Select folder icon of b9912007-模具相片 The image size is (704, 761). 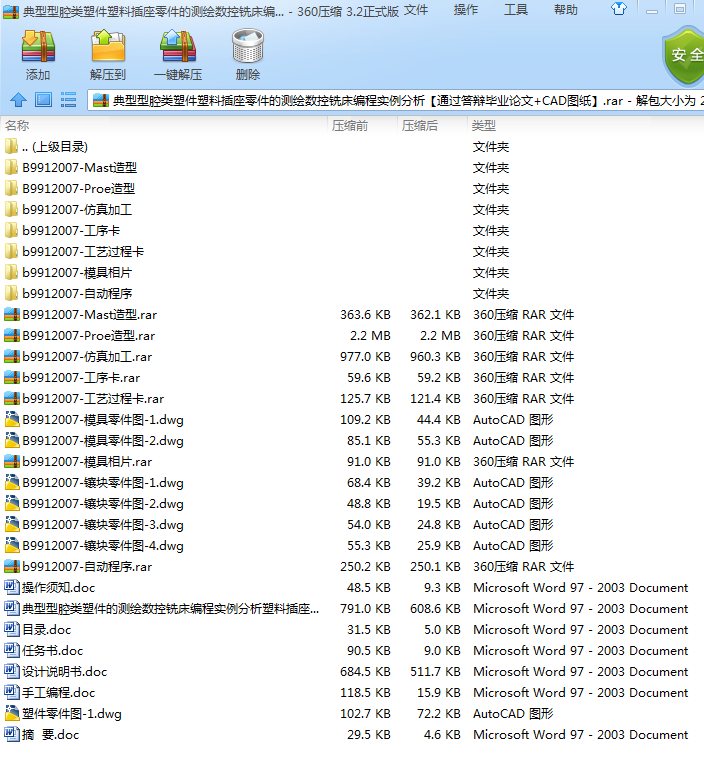pyautogui.click(x=11, y=272)
